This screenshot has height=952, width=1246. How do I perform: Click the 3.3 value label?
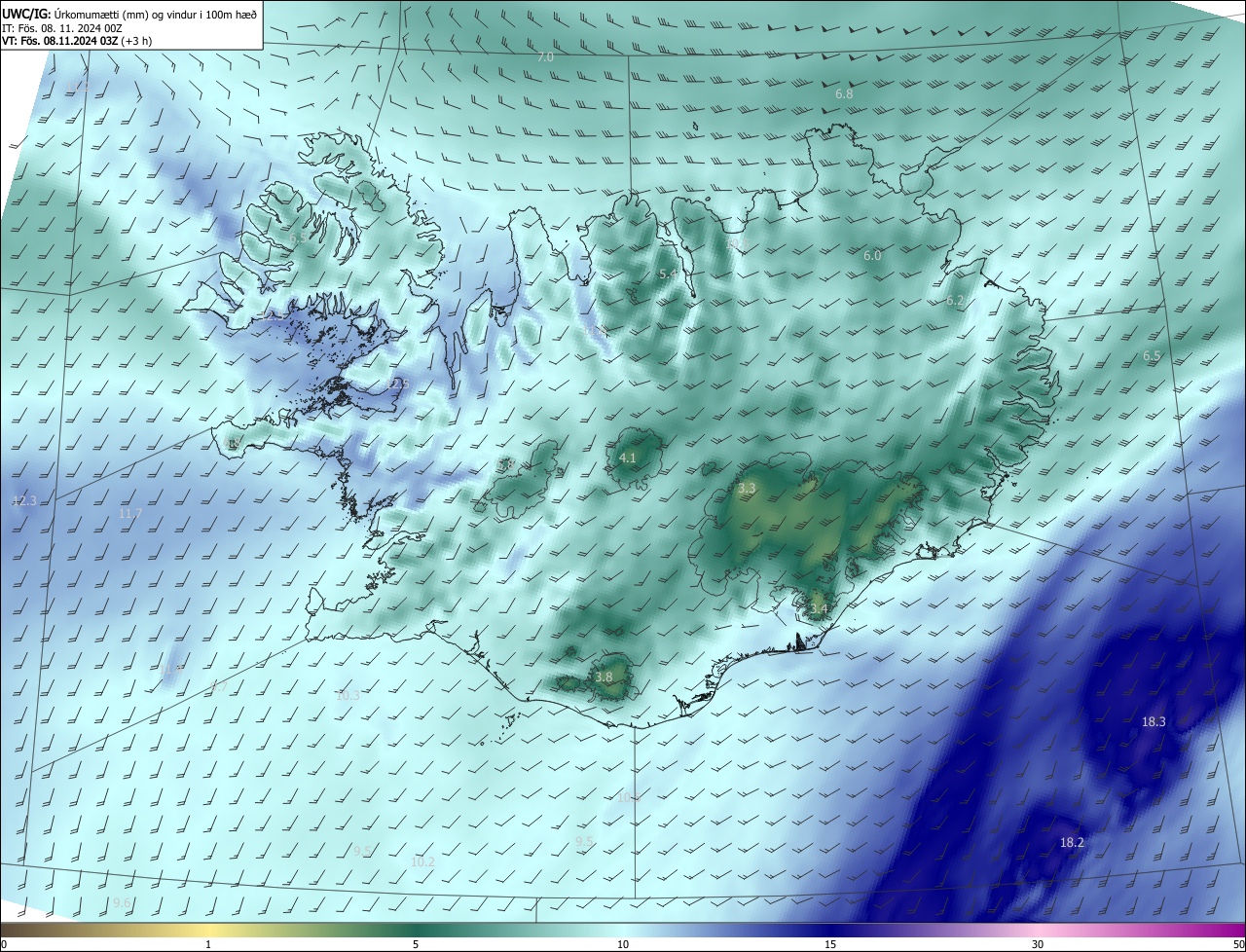(747, 489)
